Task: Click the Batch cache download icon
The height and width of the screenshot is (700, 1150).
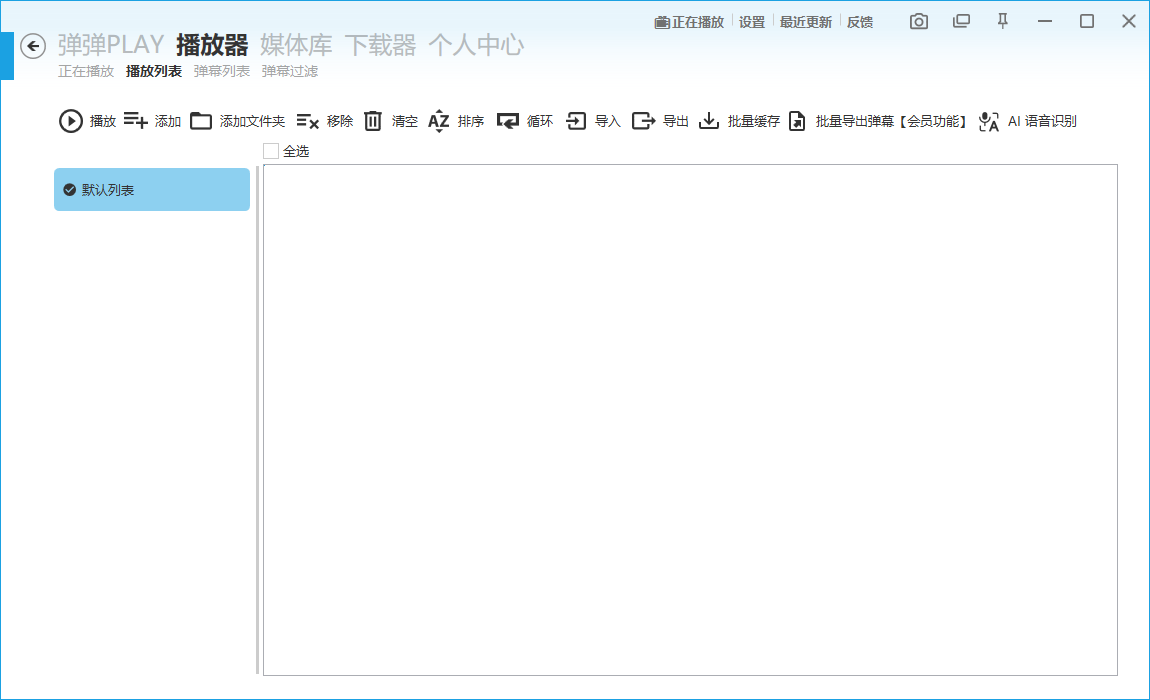Action: point(709,121)
